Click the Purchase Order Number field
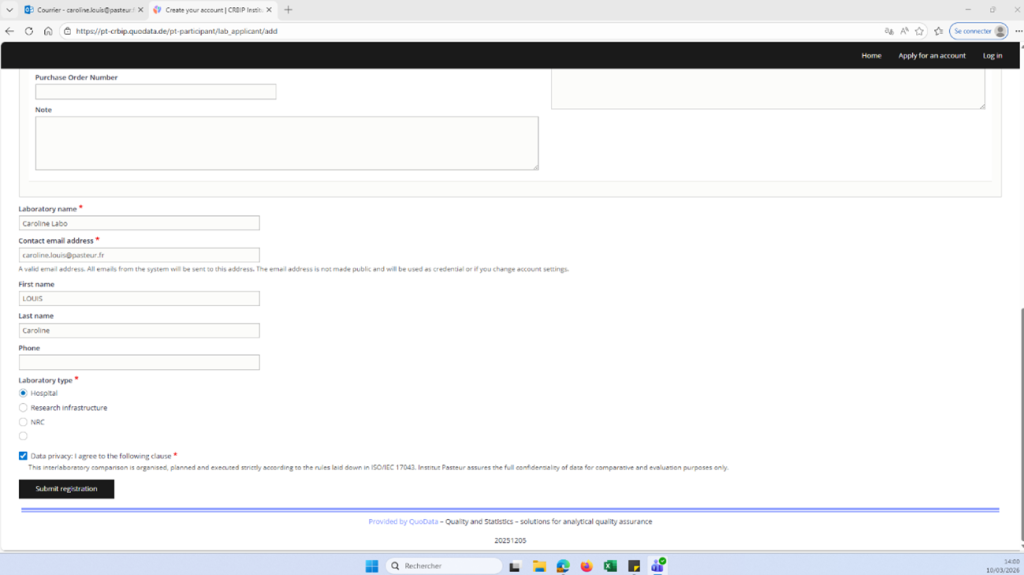The image size is (1024, 575). point(155,91)
